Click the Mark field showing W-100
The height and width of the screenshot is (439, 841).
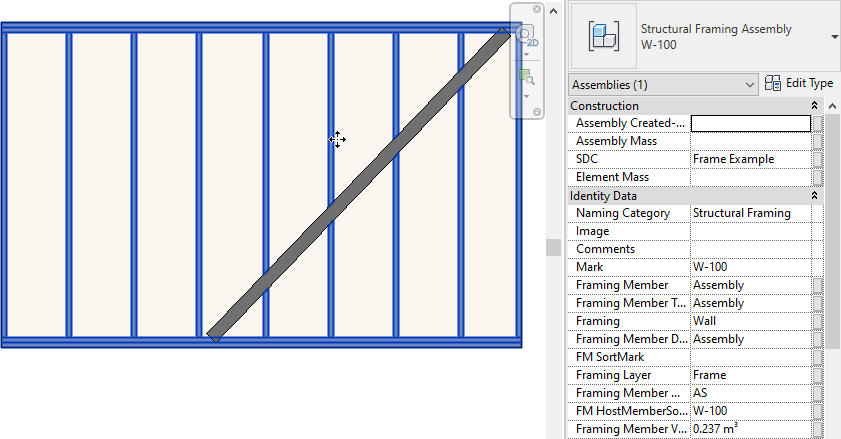click(750, 267)
